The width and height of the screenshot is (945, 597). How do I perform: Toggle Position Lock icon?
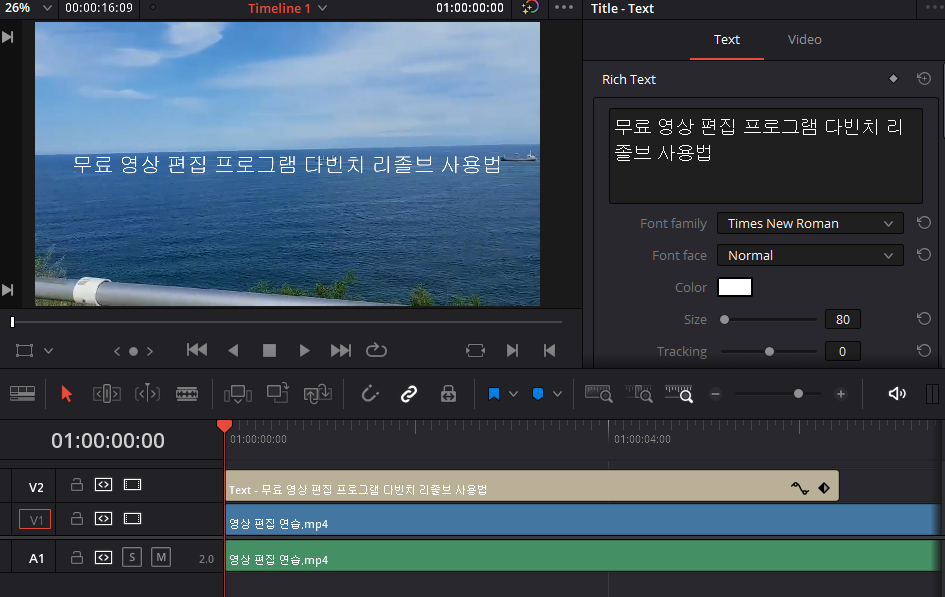(x=448, y=394)
